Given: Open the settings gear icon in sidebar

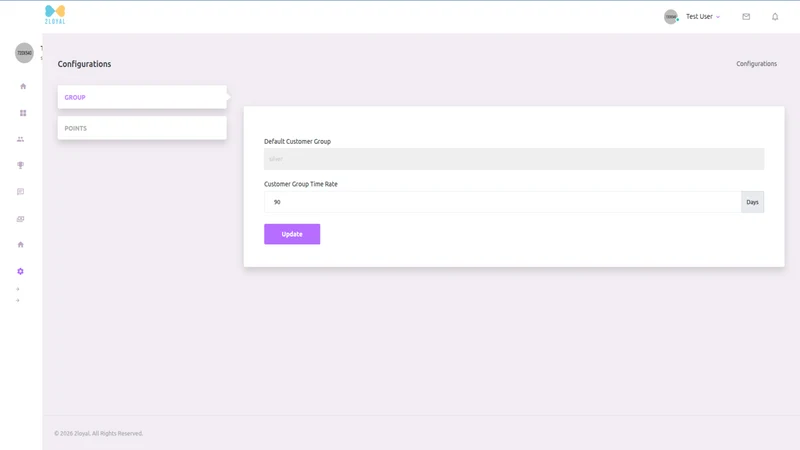Looking at the screenshot, I should point(20,271).
